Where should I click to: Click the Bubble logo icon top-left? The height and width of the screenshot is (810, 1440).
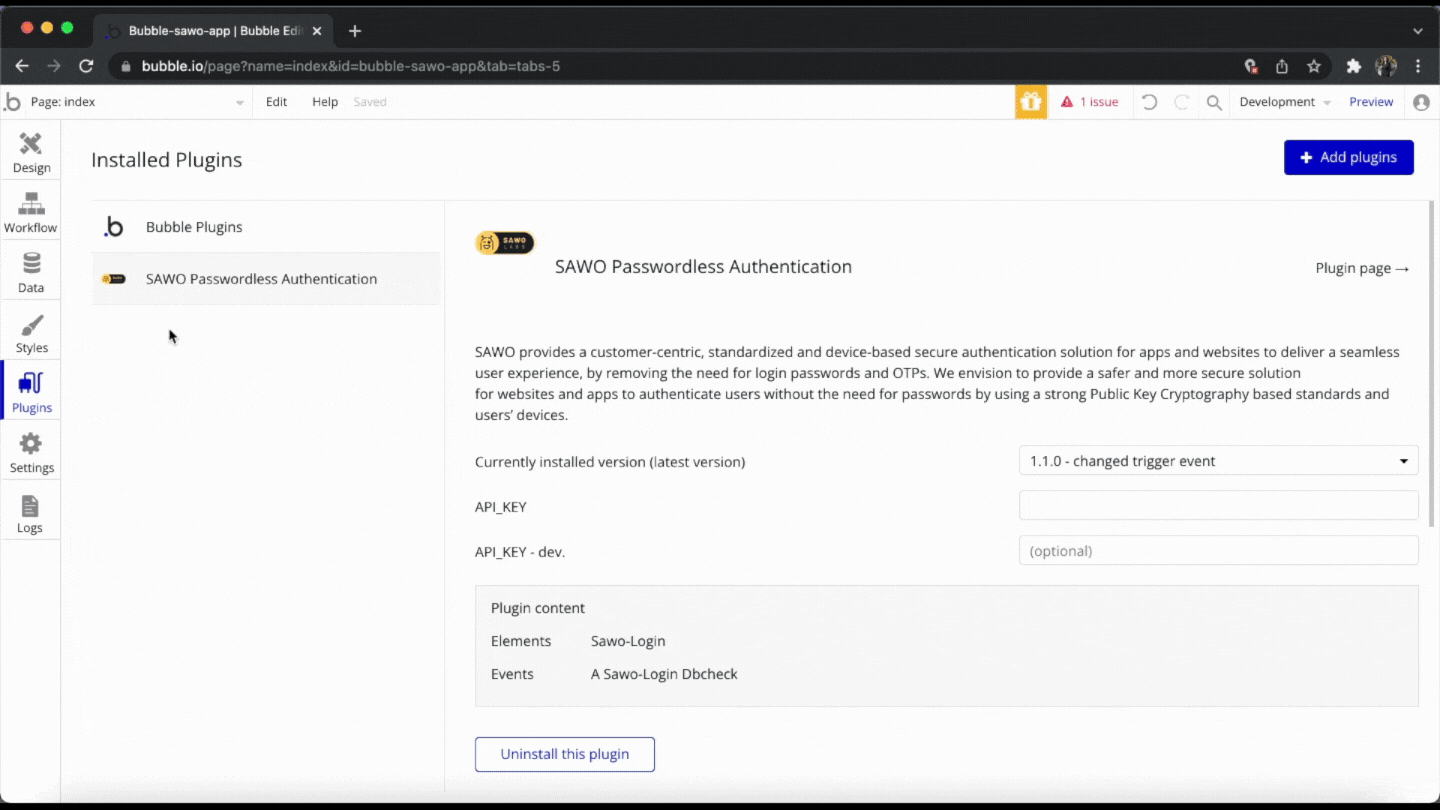pos(12,102)
